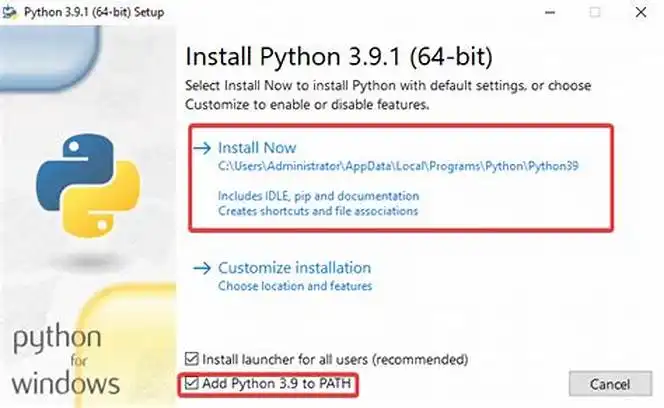The image size is (664, 408).
Task: Click 'Creates shortcuts and file associations' line
Action: click(x=318, y=211)
